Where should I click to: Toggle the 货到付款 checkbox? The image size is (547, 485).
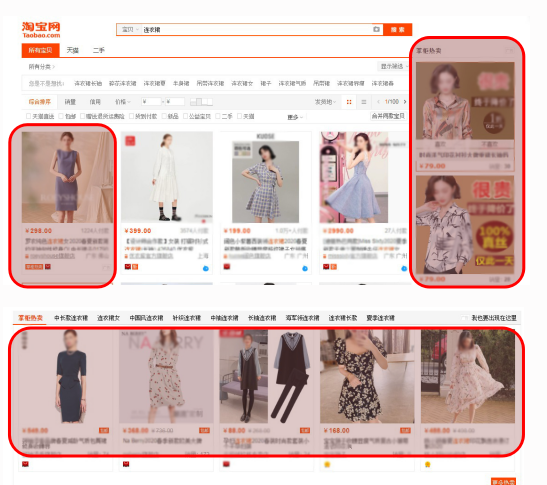[132, 116]
